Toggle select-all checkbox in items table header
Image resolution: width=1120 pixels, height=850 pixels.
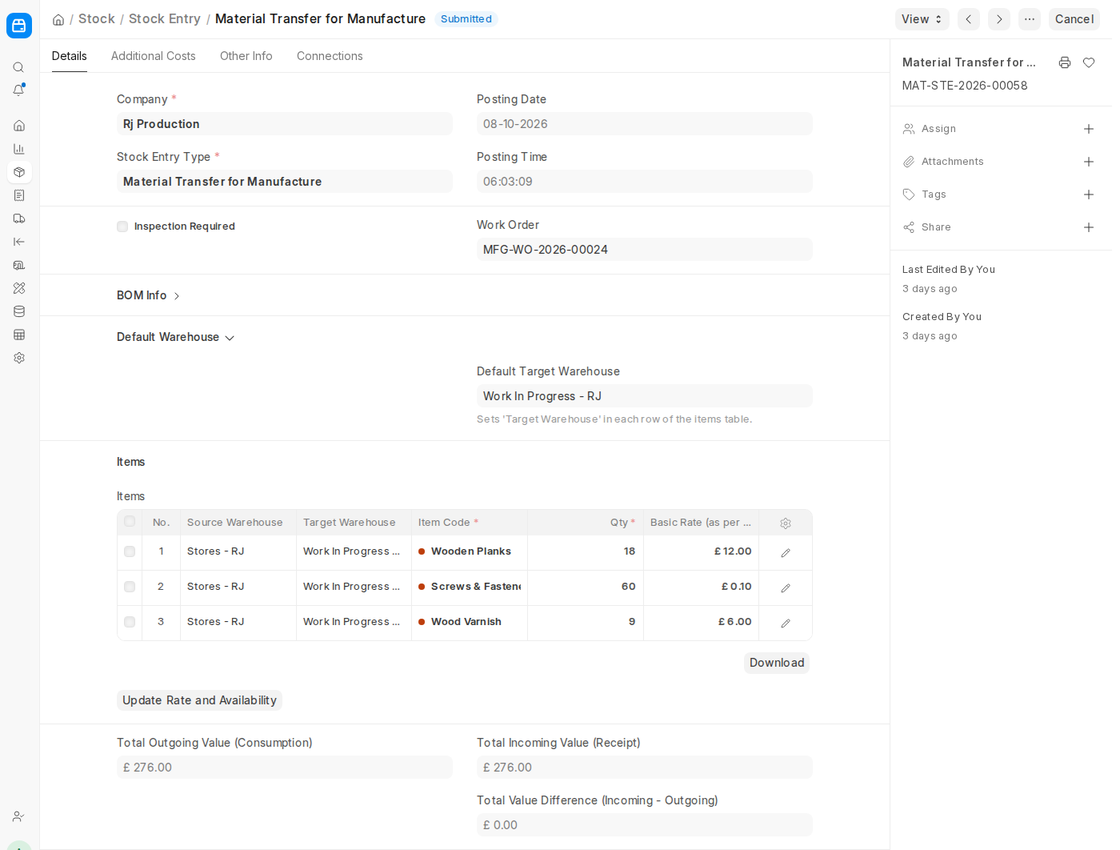(129, 521)
